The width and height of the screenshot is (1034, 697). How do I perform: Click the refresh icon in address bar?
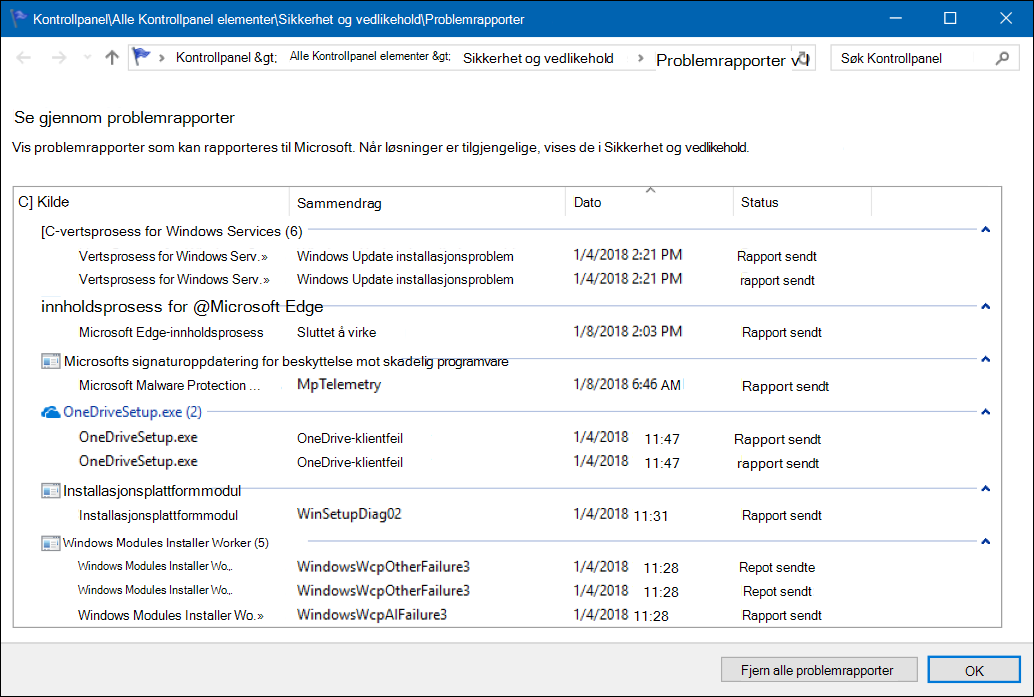[x=803, y=58]
